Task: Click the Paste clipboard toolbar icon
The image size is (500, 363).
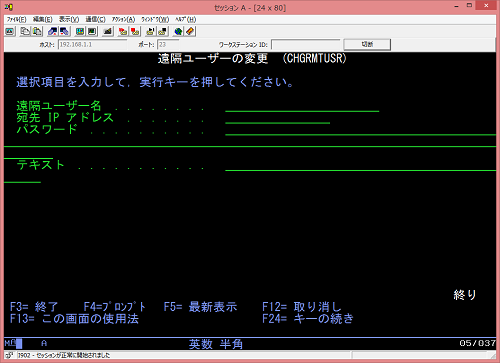Action: 37,32
